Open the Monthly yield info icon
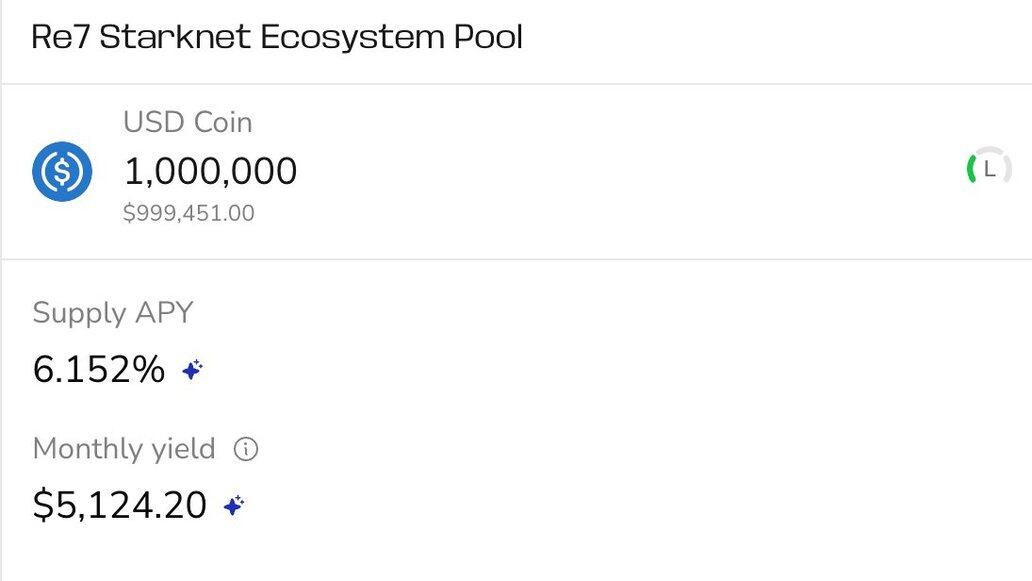1032x581 pixels. pos(246,449)
